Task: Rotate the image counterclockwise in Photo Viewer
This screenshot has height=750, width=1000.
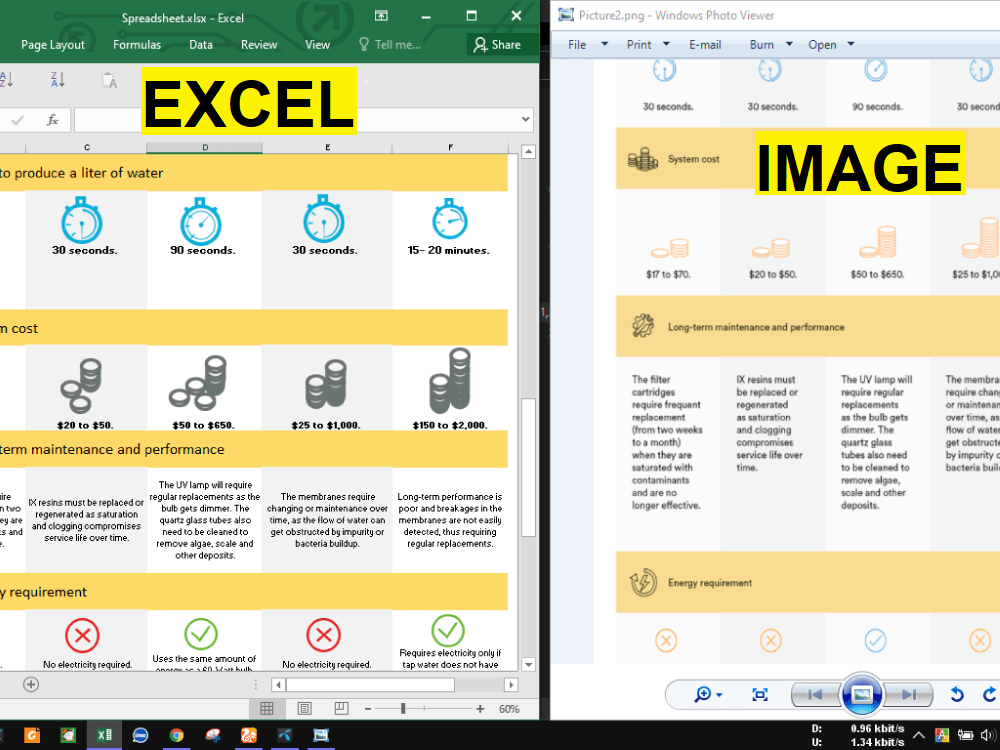Action: [955, 693]
